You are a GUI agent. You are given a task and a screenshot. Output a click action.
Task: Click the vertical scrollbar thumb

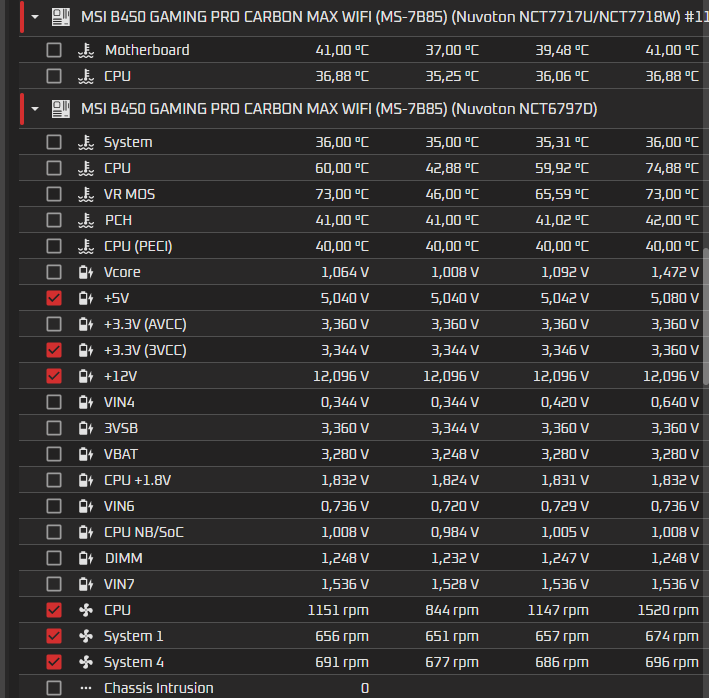pyautogui.click(x=705, y=316)
